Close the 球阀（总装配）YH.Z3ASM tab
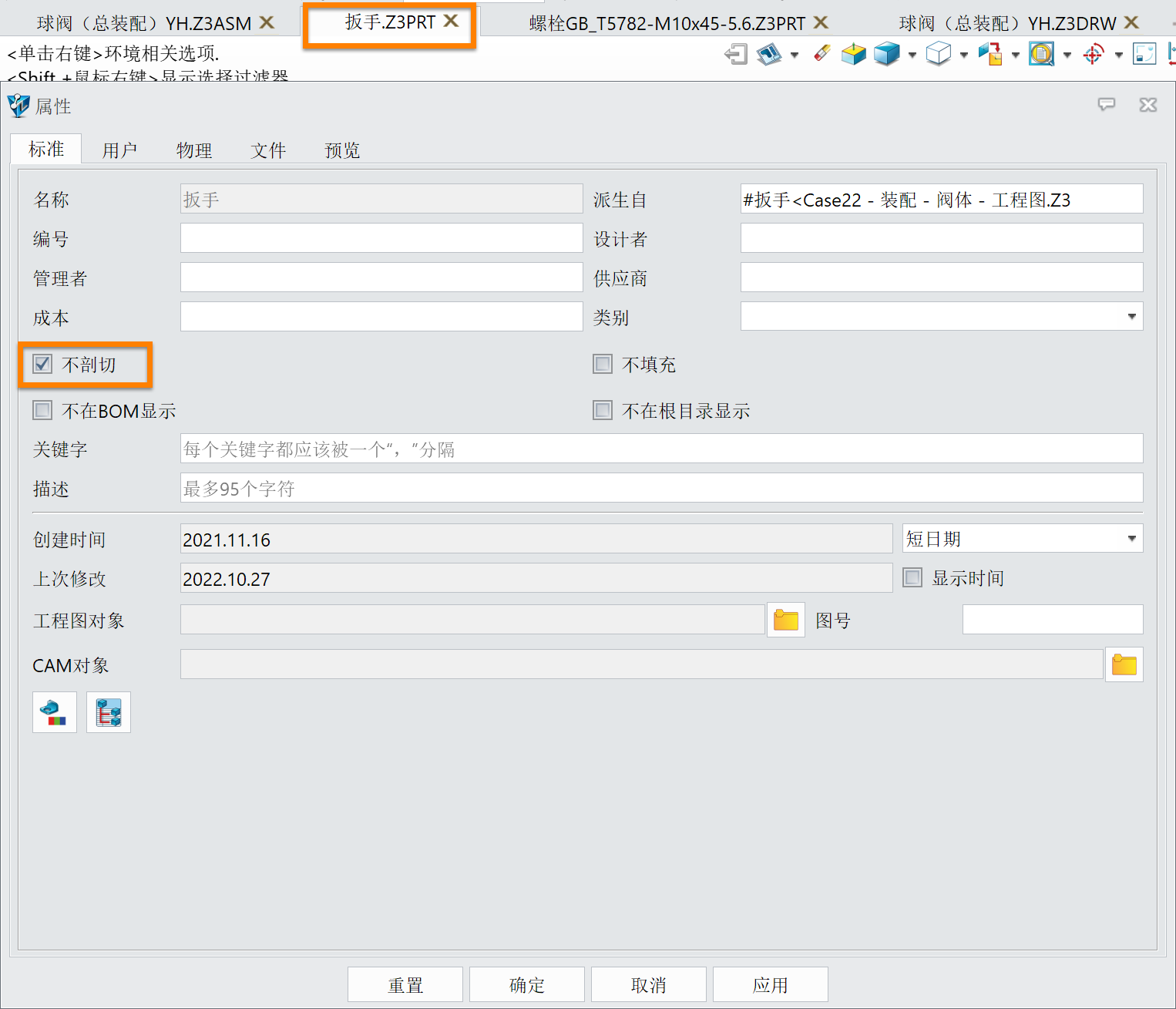 click(x=267, y=22)
